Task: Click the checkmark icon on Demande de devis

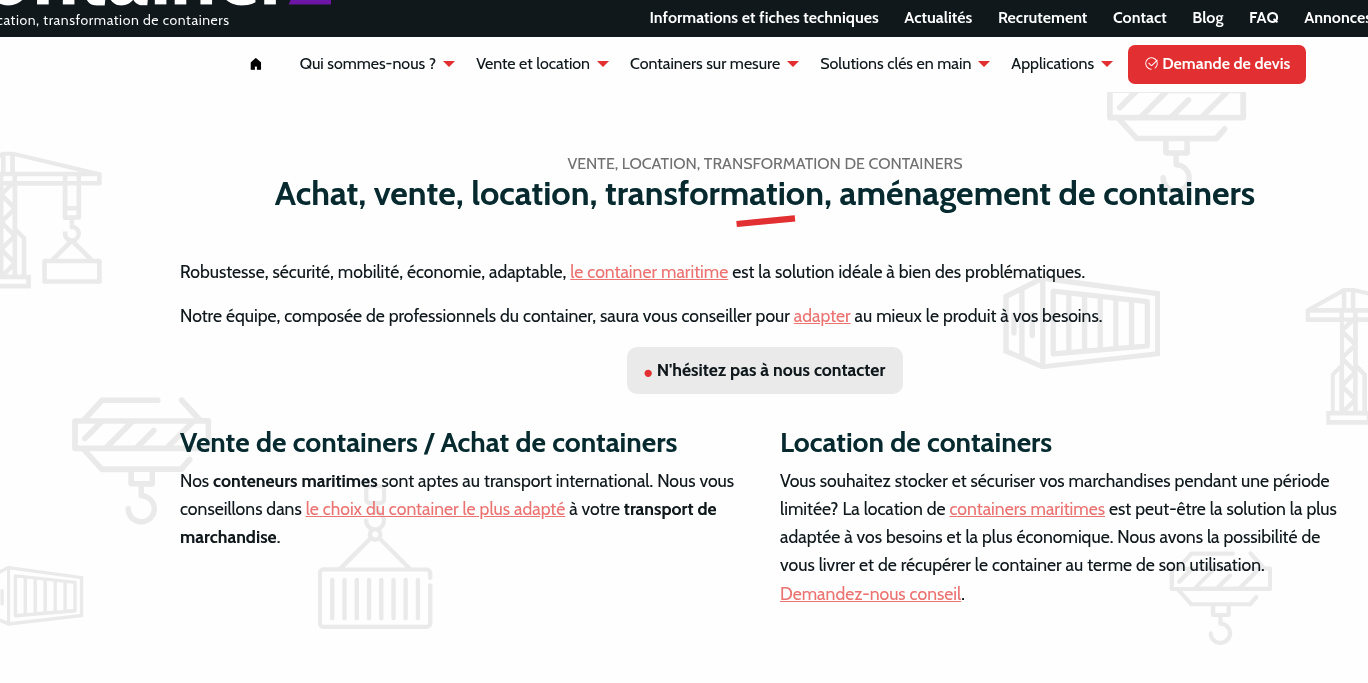Action: pos(1151,64)
